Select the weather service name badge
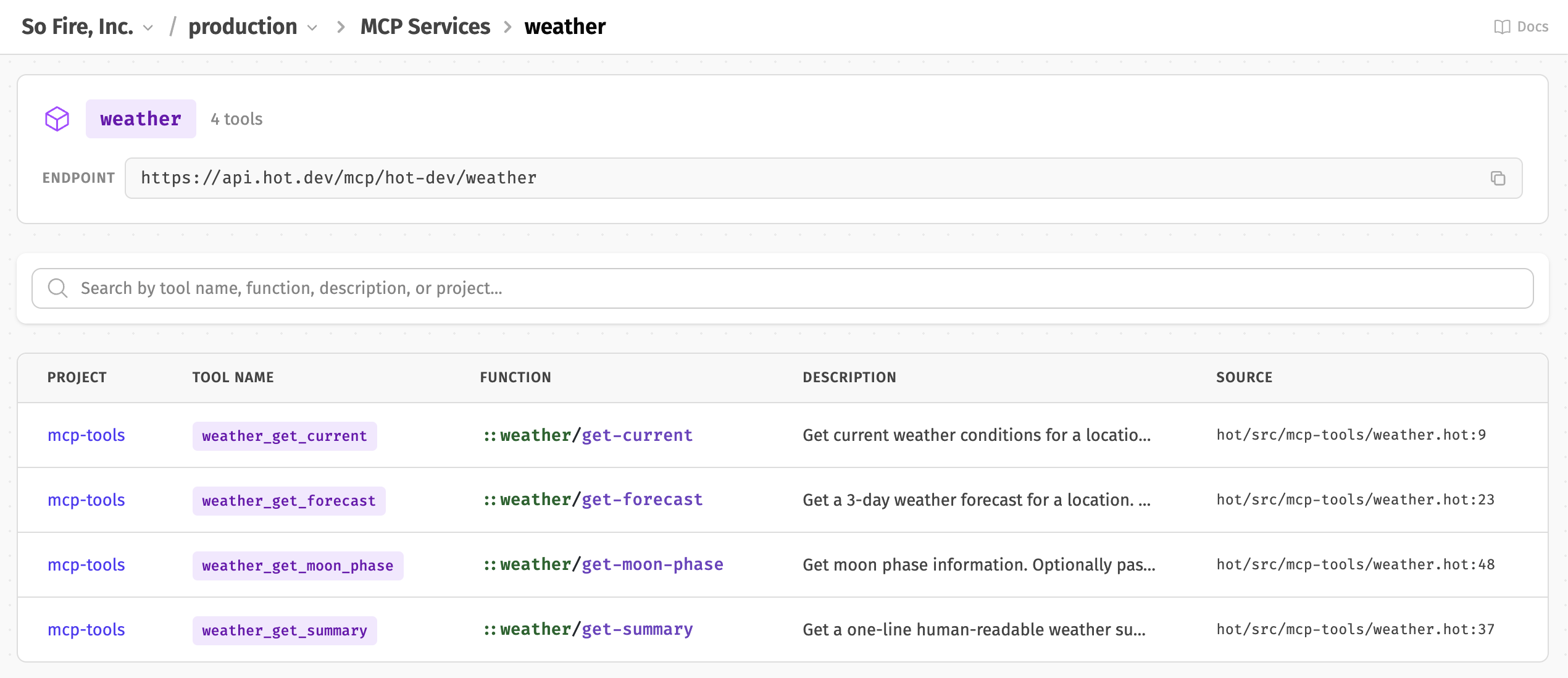 (141, 119)
